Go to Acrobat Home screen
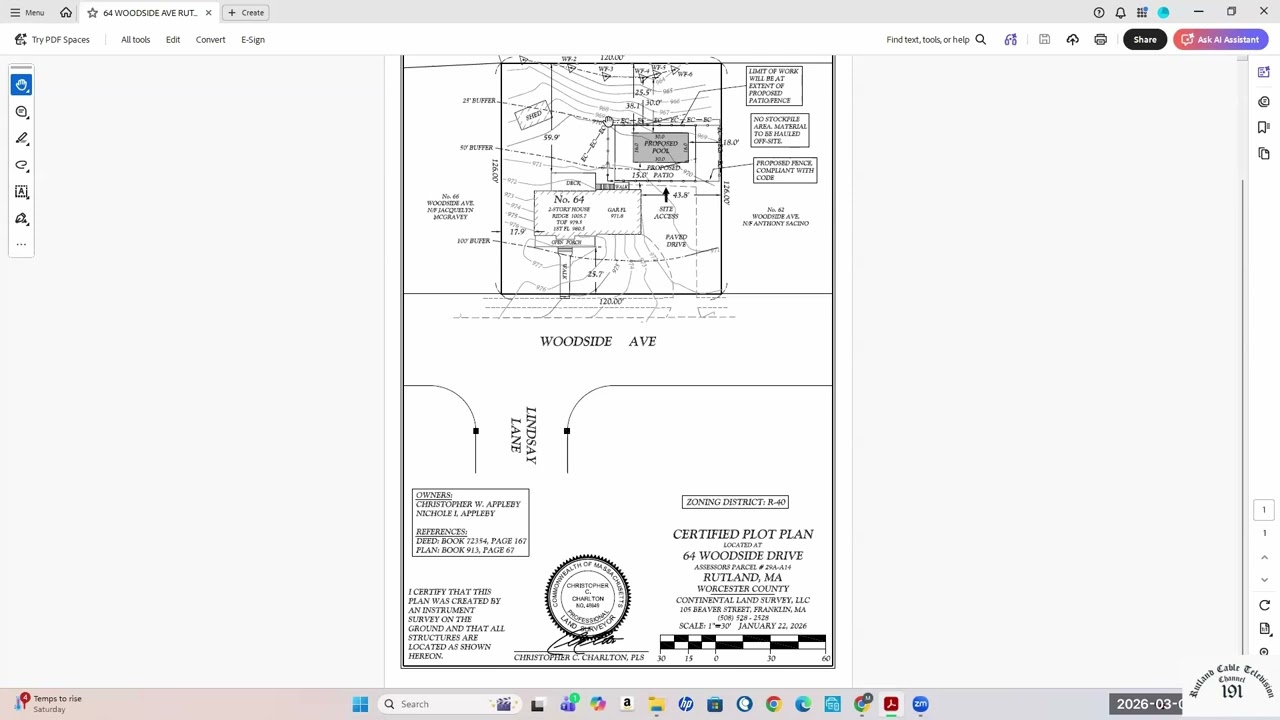 click(x=66, y=13)
